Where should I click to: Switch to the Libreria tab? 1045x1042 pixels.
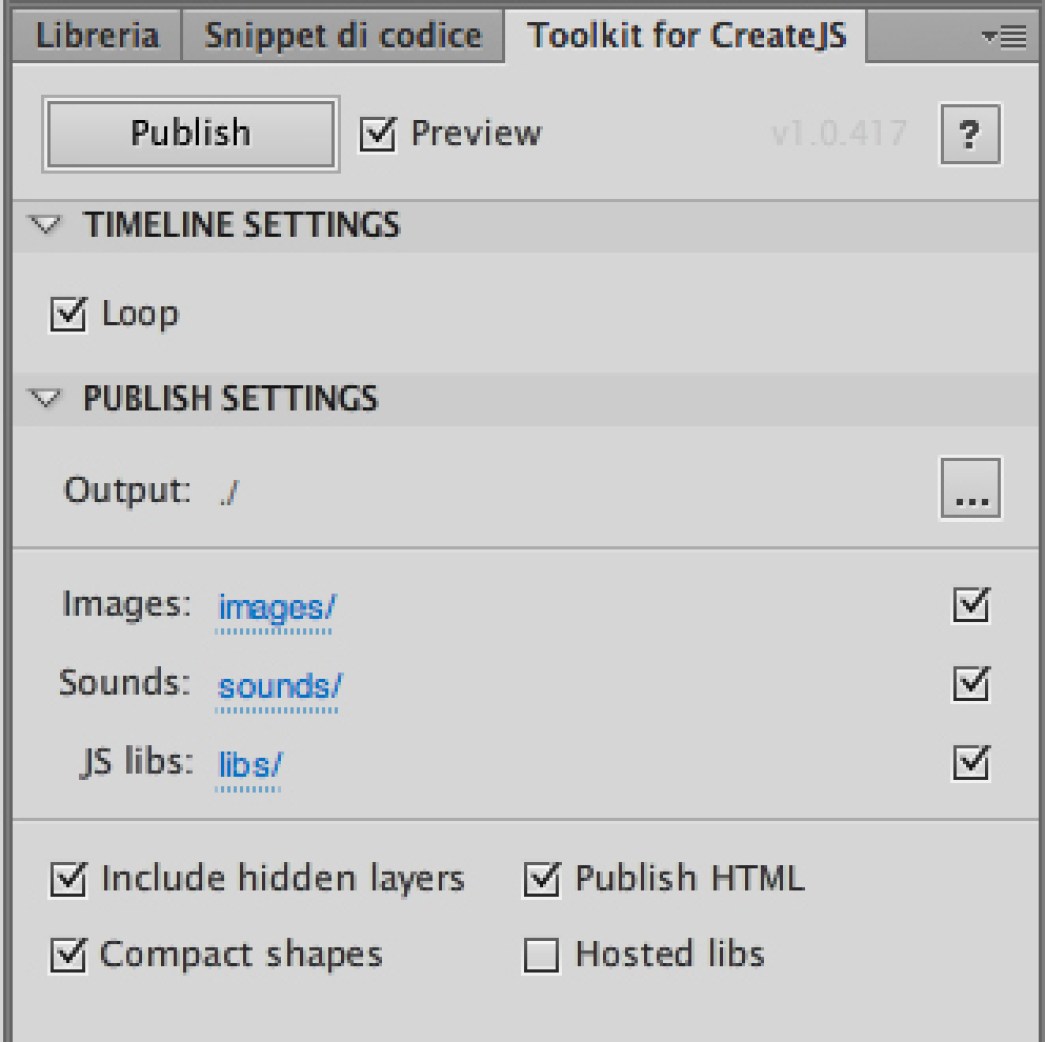coord(97,35)
